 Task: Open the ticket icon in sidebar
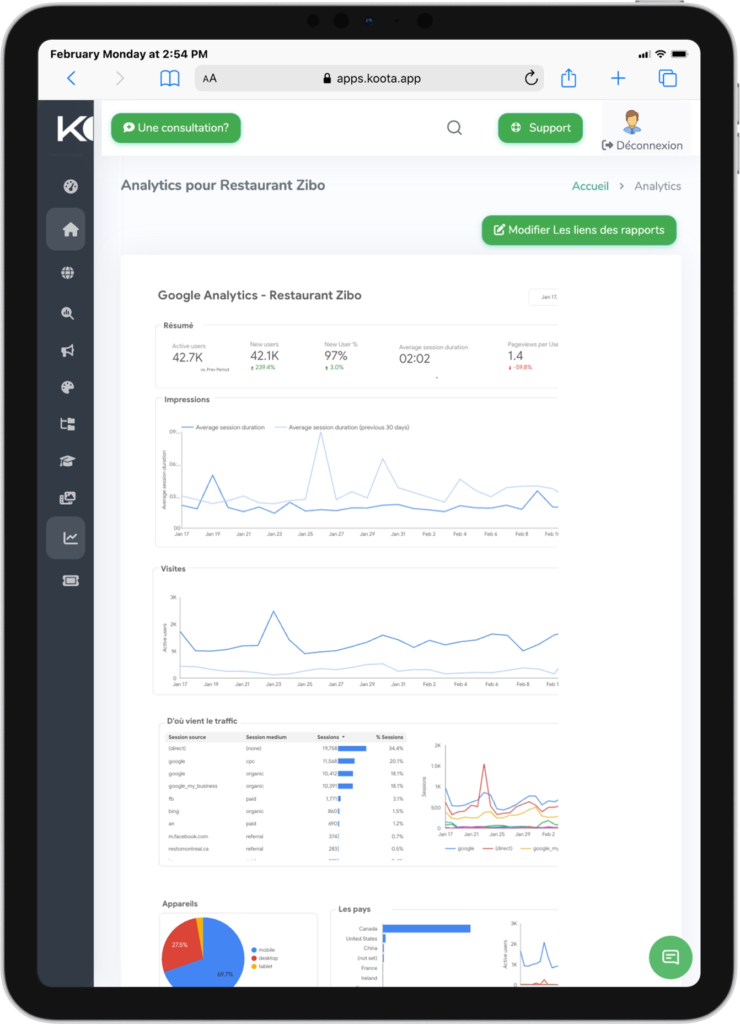click(70, 581)
